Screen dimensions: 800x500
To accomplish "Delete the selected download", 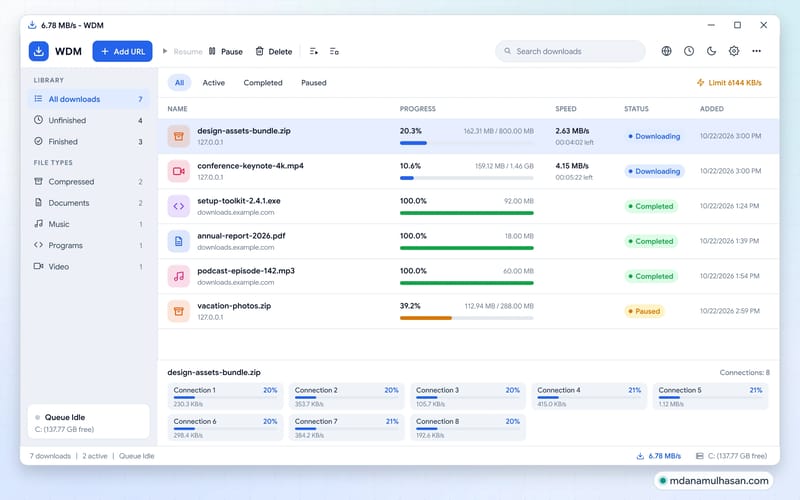I will (x=274, y=52).
